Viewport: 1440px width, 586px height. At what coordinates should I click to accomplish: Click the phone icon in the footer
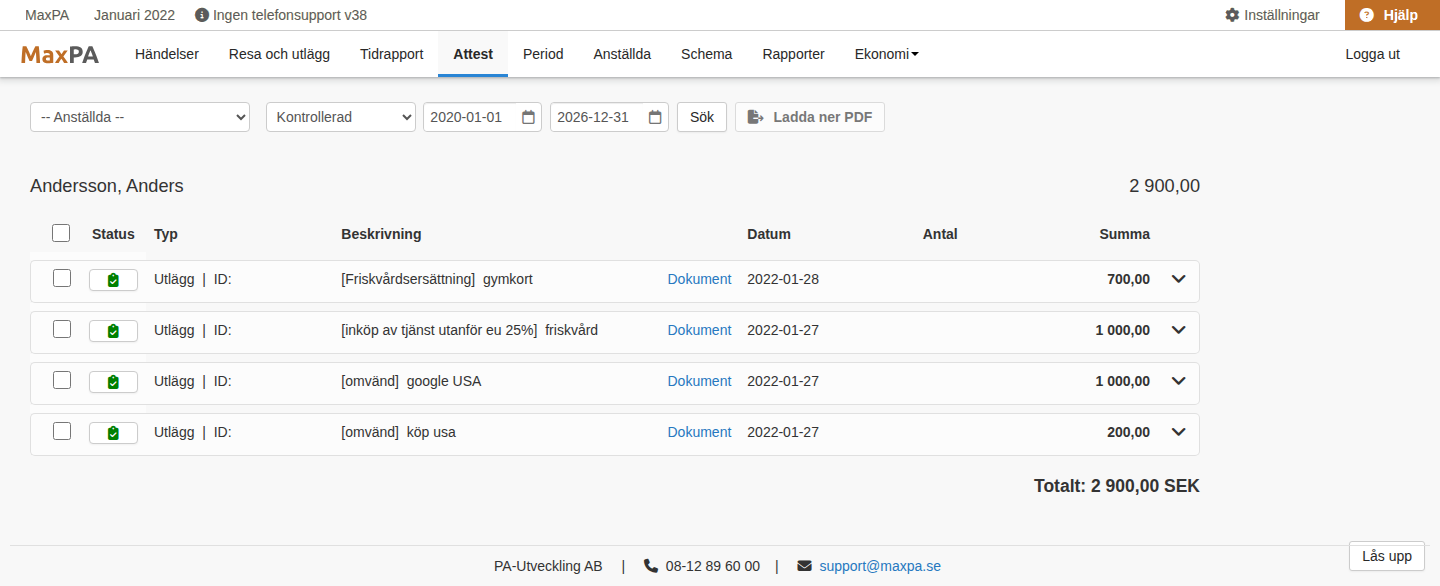pyautogui.click(x=651, y=566)
